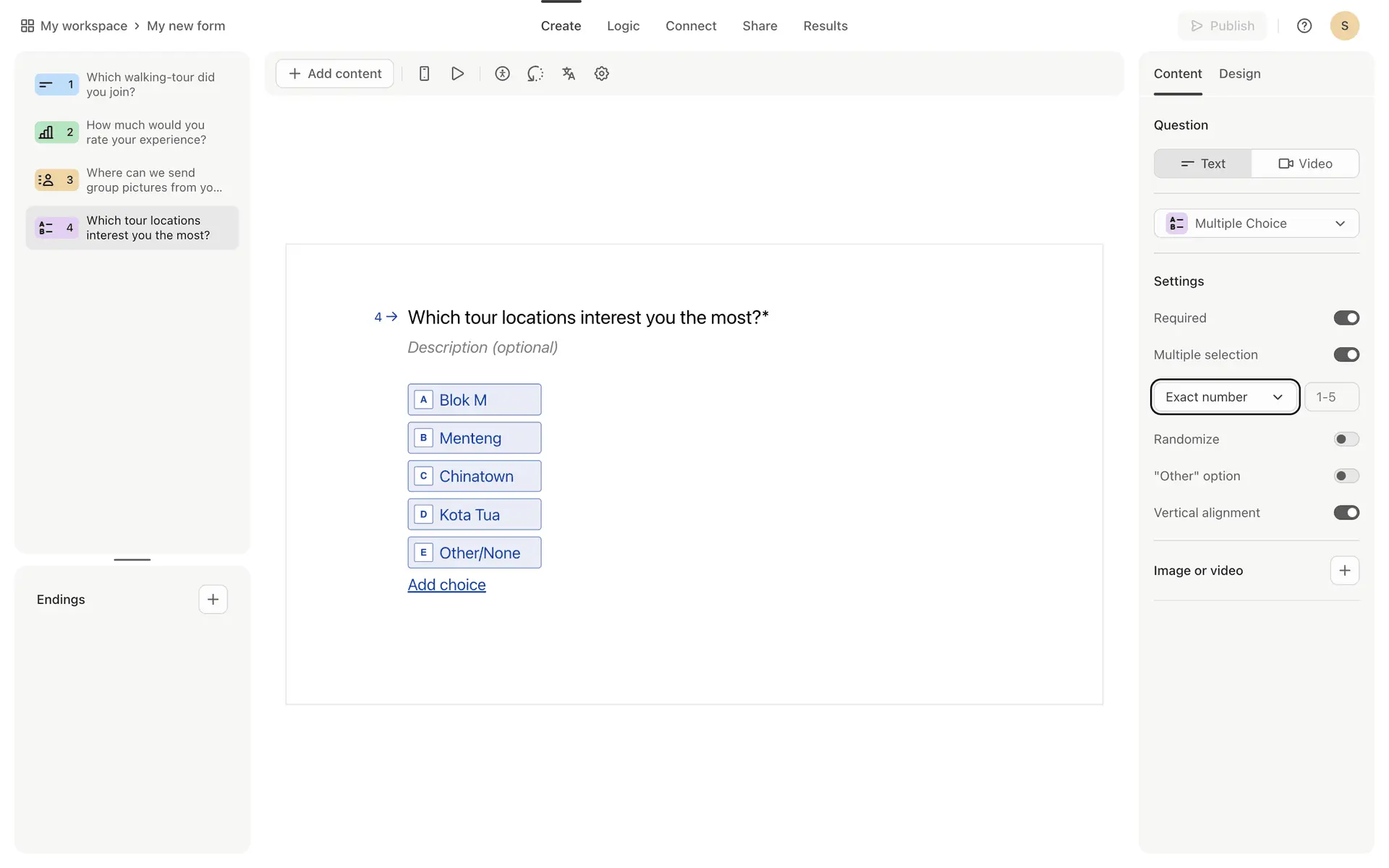Open form settings gear icon
Viewport: 1389px width, 868px height.
[601, 74]
